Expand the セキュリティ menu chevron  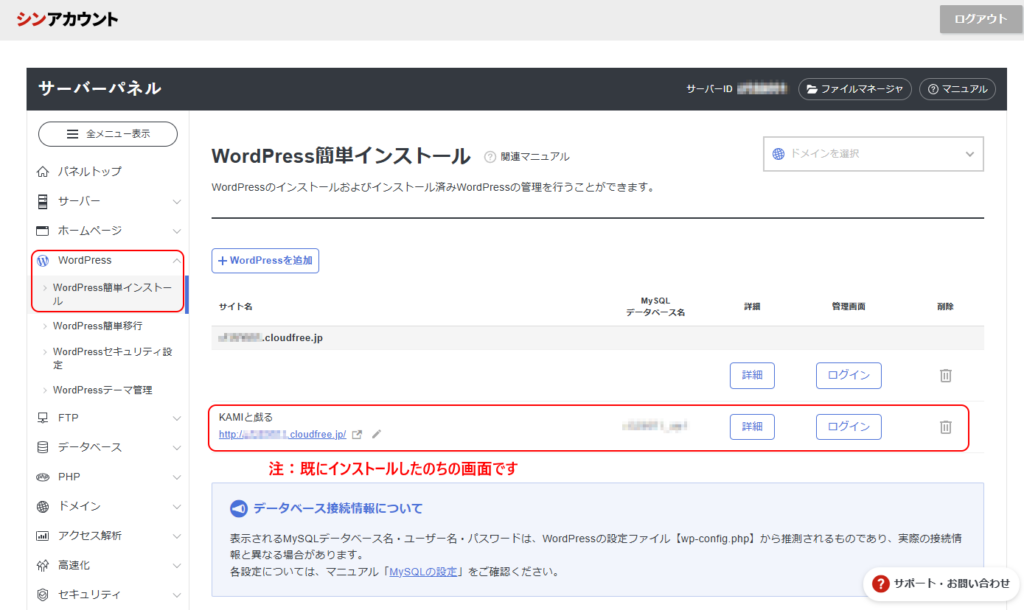click(176, 595)
